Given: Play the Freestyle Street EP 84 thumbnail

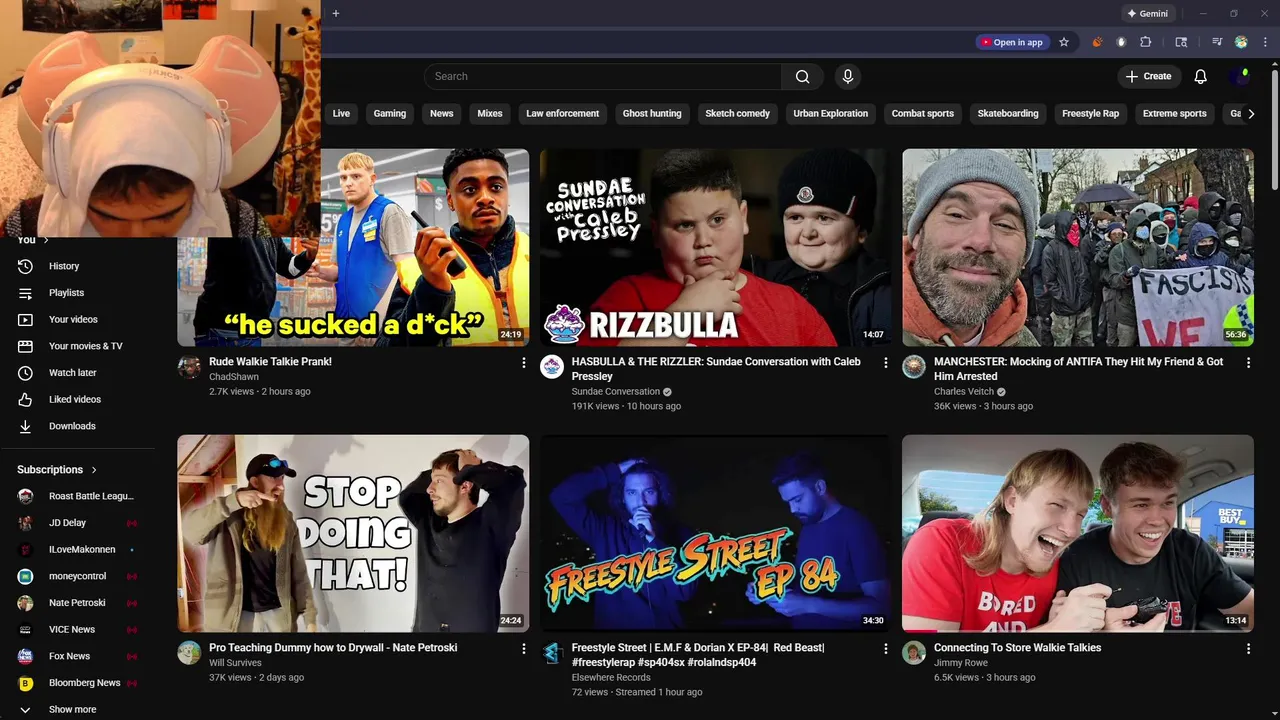Looking at the screenshot, I should pyautogui.click(x=714, y=533).
